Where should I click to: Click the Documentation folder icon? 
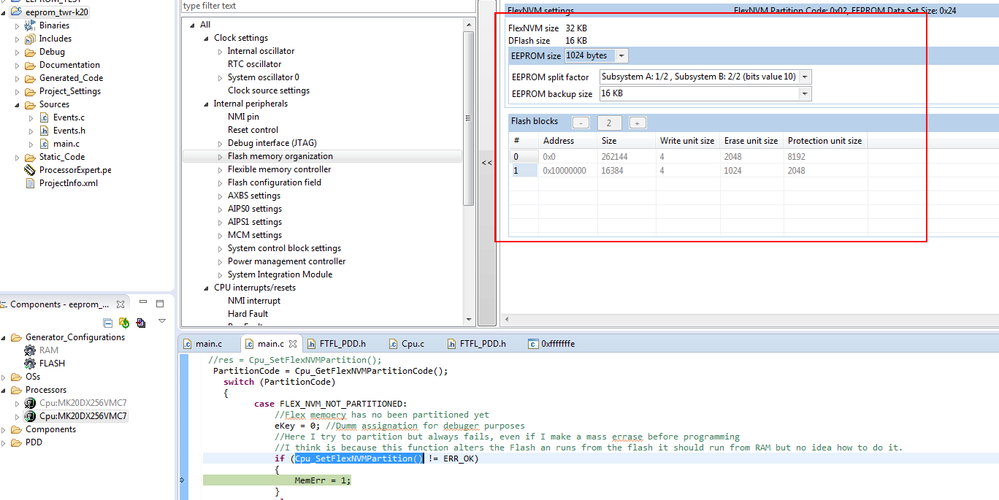(x=29, y=65)
